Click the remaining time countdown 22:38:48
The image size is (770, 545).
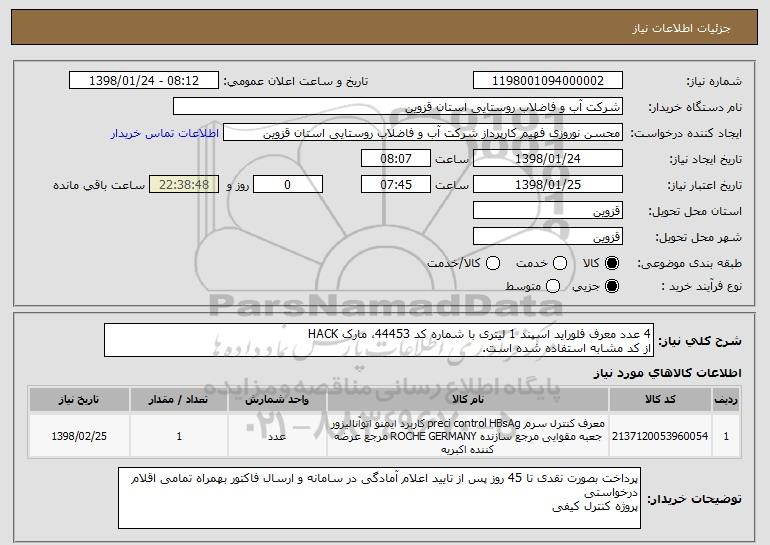184,185
